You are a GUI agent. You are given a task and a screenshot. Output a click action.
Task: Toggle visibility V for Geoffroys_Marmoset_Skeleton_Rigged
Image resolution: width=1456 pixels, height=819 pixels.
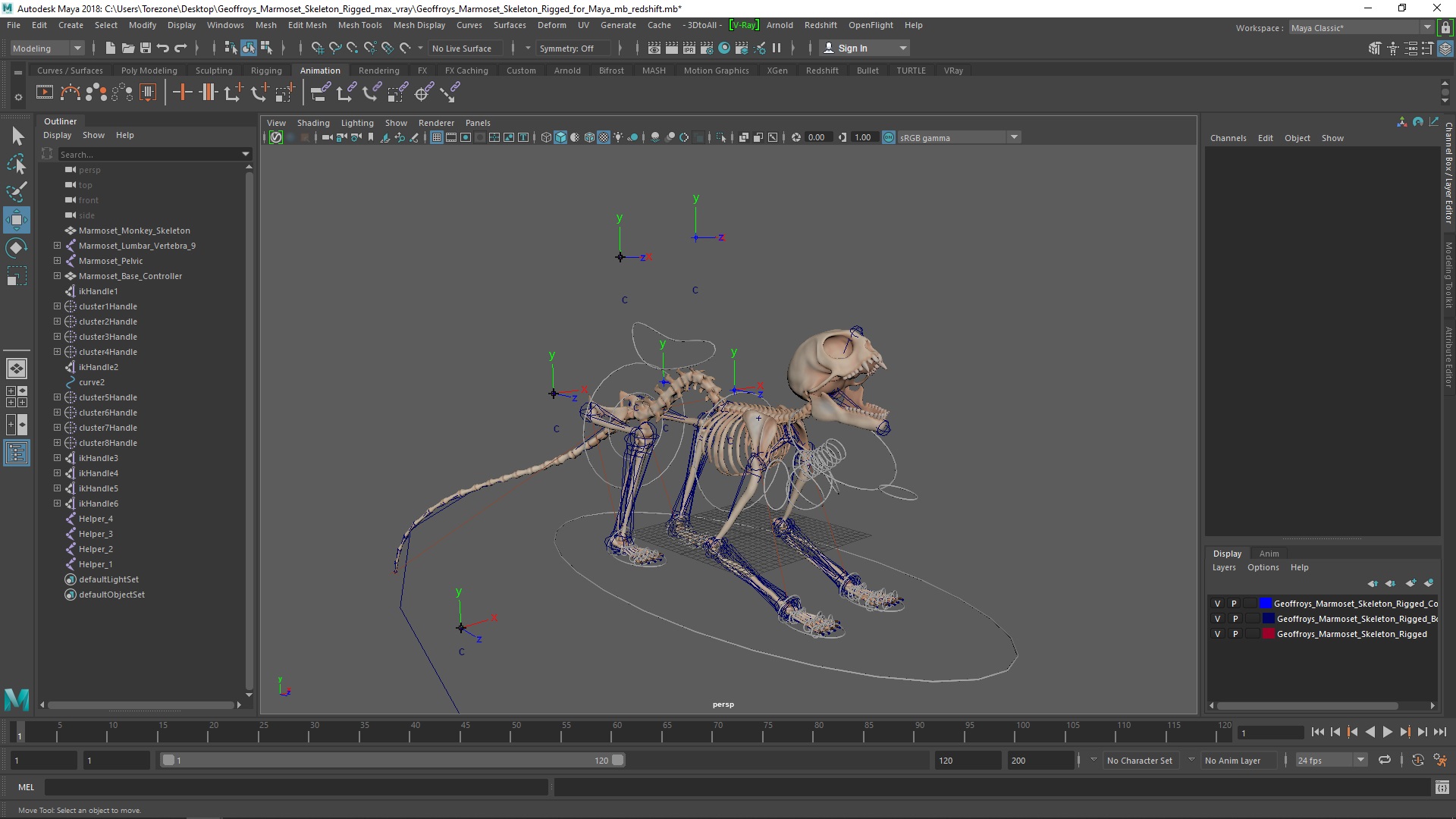(1217, 633)
